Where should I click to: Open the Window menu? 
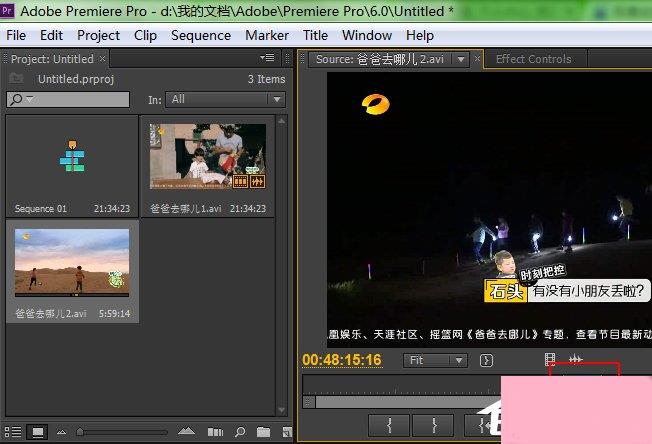tap(367, 35)
